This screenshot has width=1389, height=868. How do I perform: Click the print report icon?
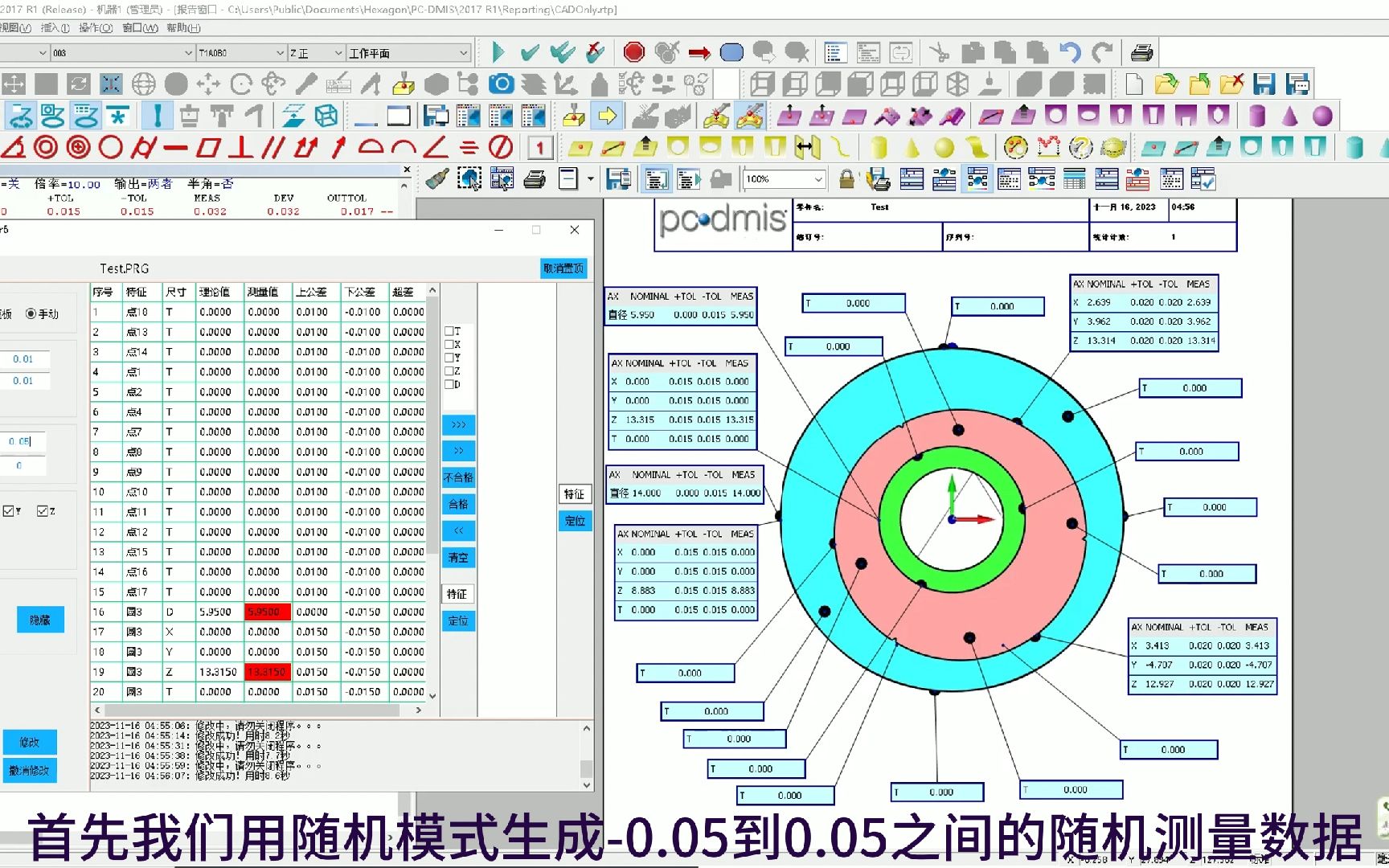(x=534, y=178)
